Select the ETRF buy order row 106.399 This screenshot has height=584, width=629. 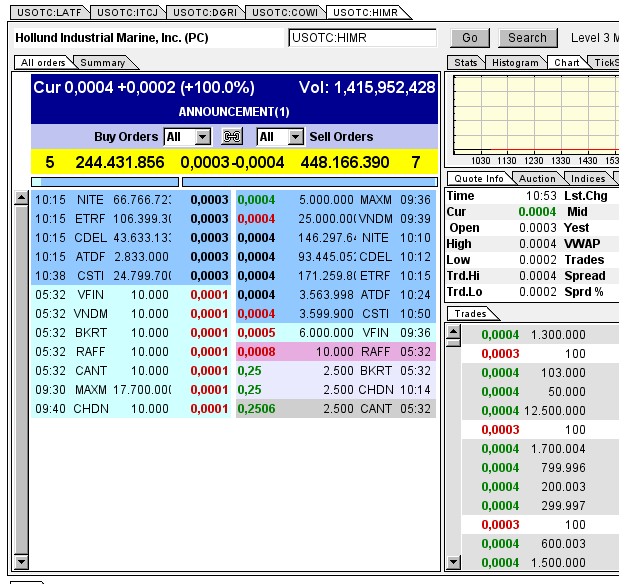point(131,219)
